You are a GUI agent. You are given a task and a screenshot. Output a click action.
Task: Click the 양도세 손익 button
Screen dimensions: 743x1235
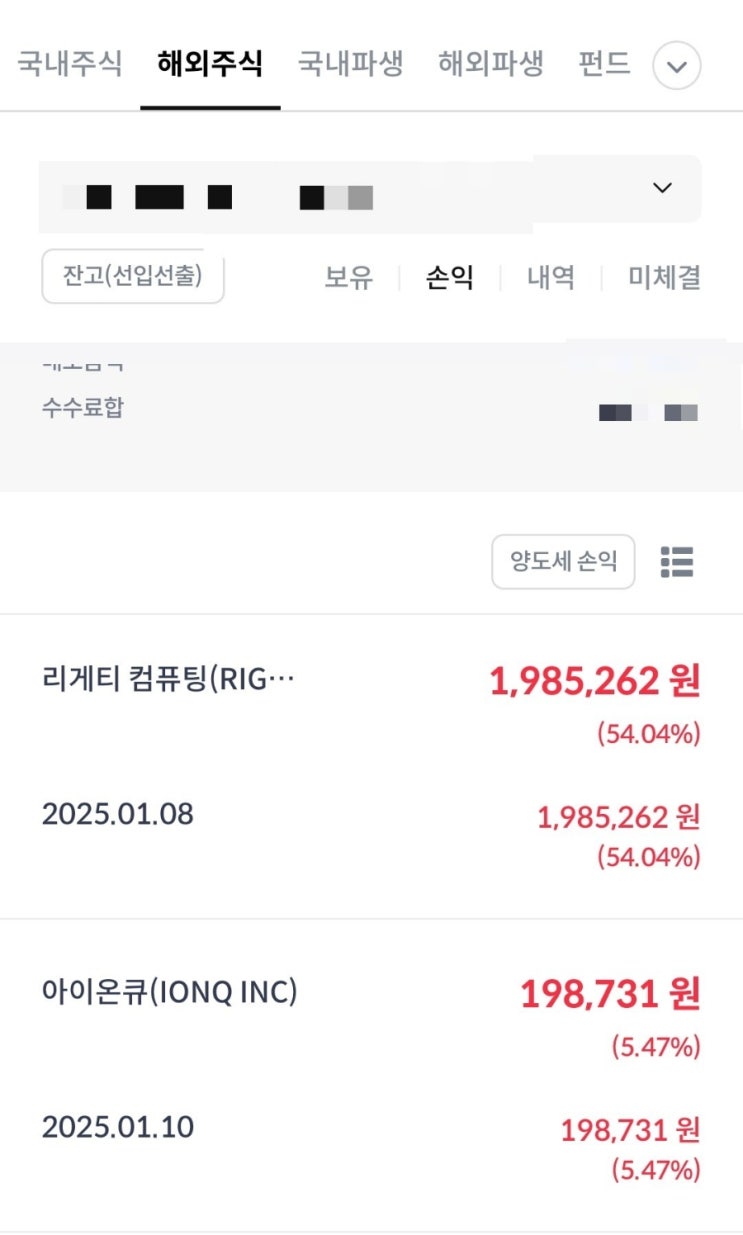pyautogui.click(x=563, y=562)
